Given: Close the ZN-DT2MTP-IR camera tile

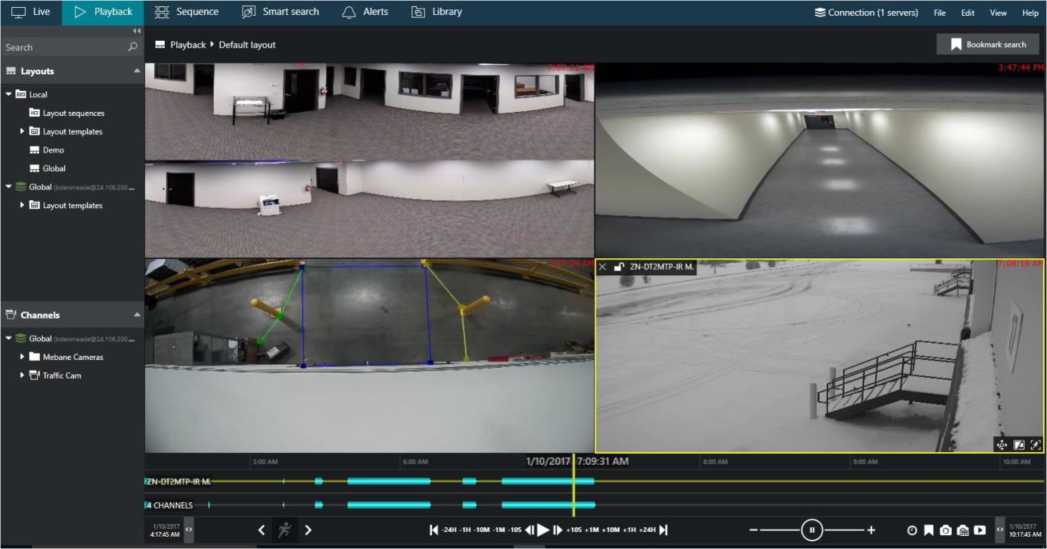Looking at the screenshot, I should pyautogui.click(x=602, y=267).
